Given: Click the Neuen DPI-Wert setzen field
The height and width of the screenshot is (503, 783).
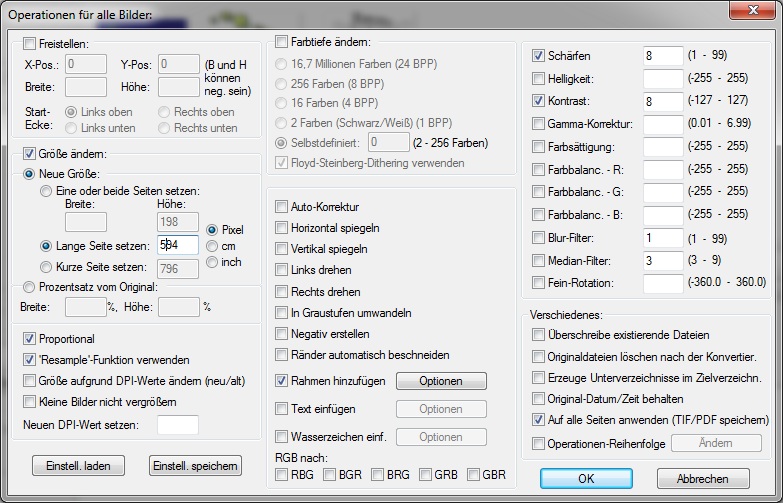Looking at the screenshot, I should point(177,425).
